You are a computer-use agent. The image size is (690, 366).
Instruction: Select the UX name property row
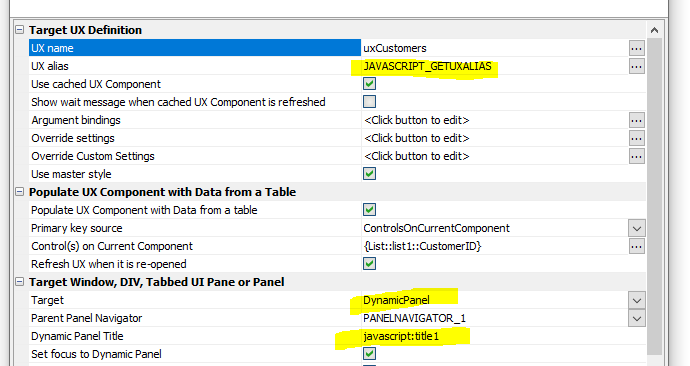coord(195,48)
